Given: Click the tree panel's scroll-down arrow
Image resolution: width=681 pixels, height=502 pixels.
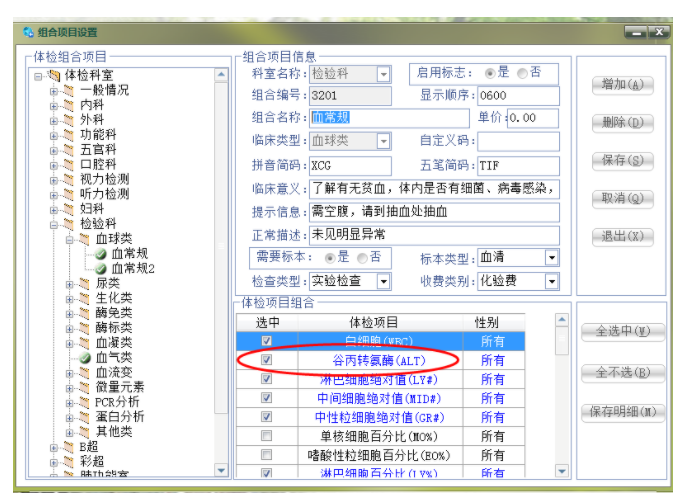Looking at the screenshot, I should 221,470.
